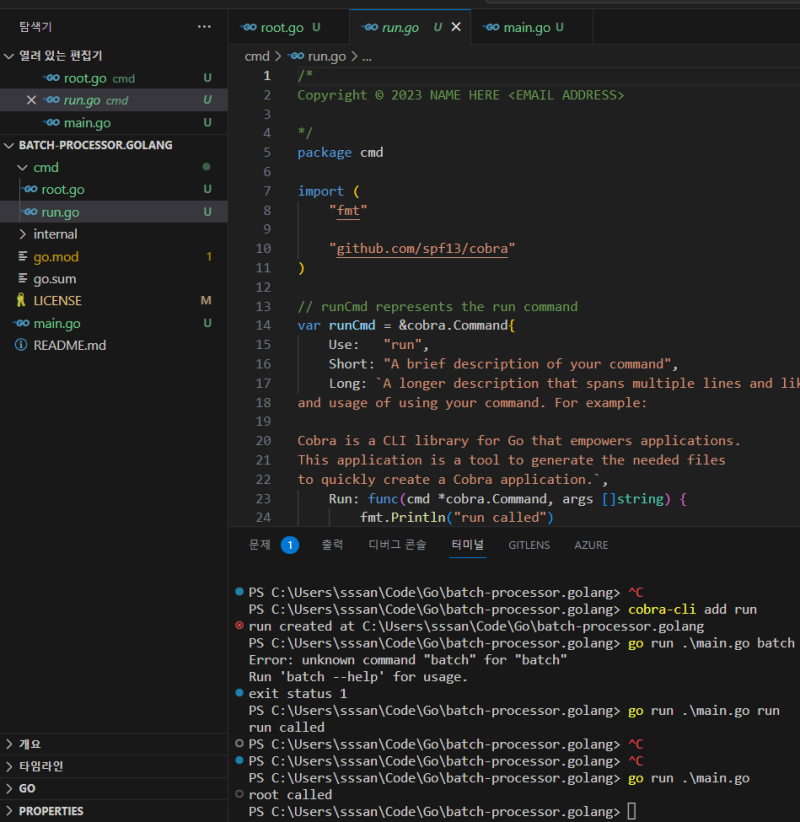
Task: Close the run.go editor tab
Action: [457, 27]
